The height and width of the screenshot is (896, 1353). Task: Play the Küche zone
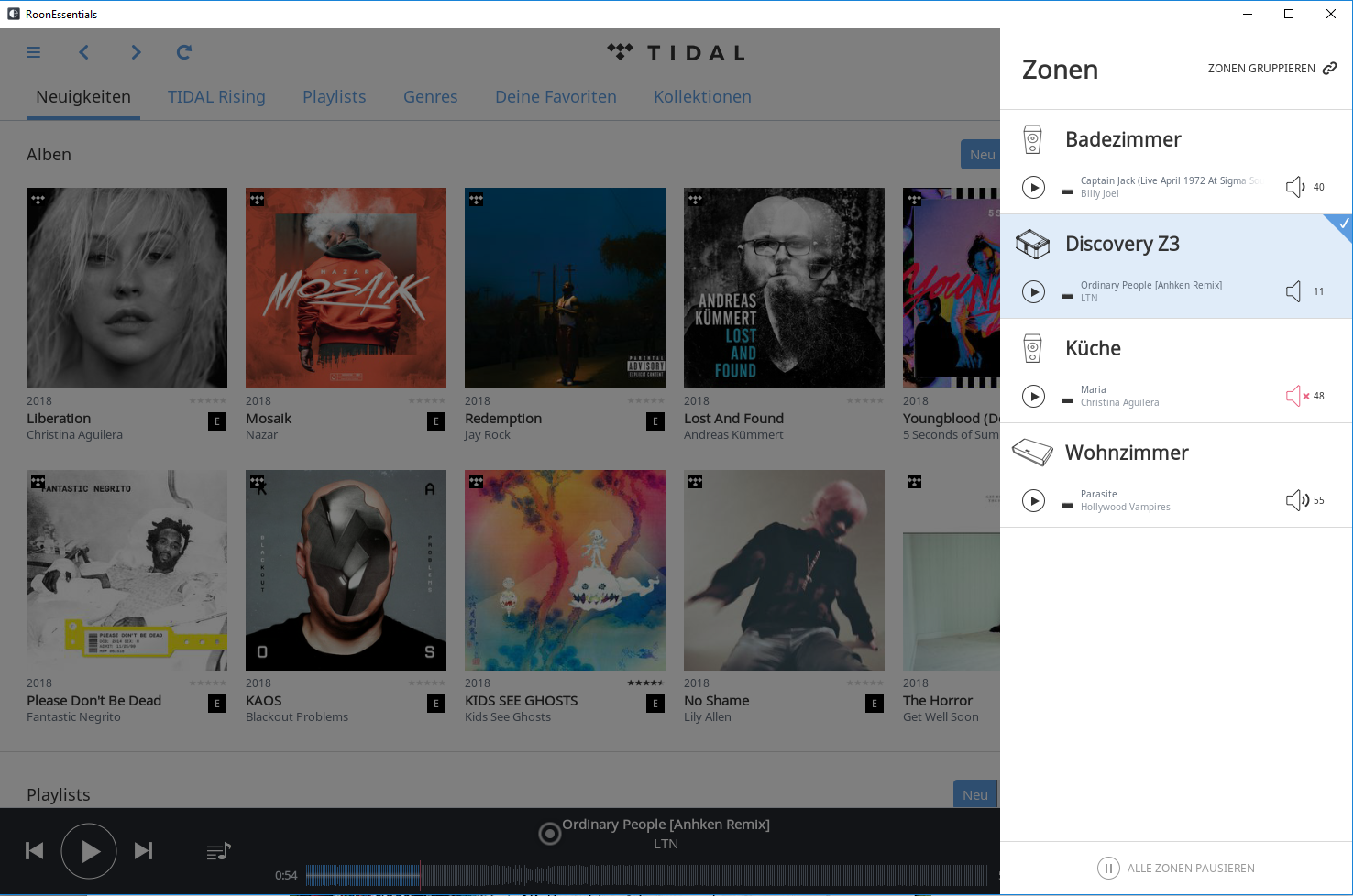[1034, 396]
